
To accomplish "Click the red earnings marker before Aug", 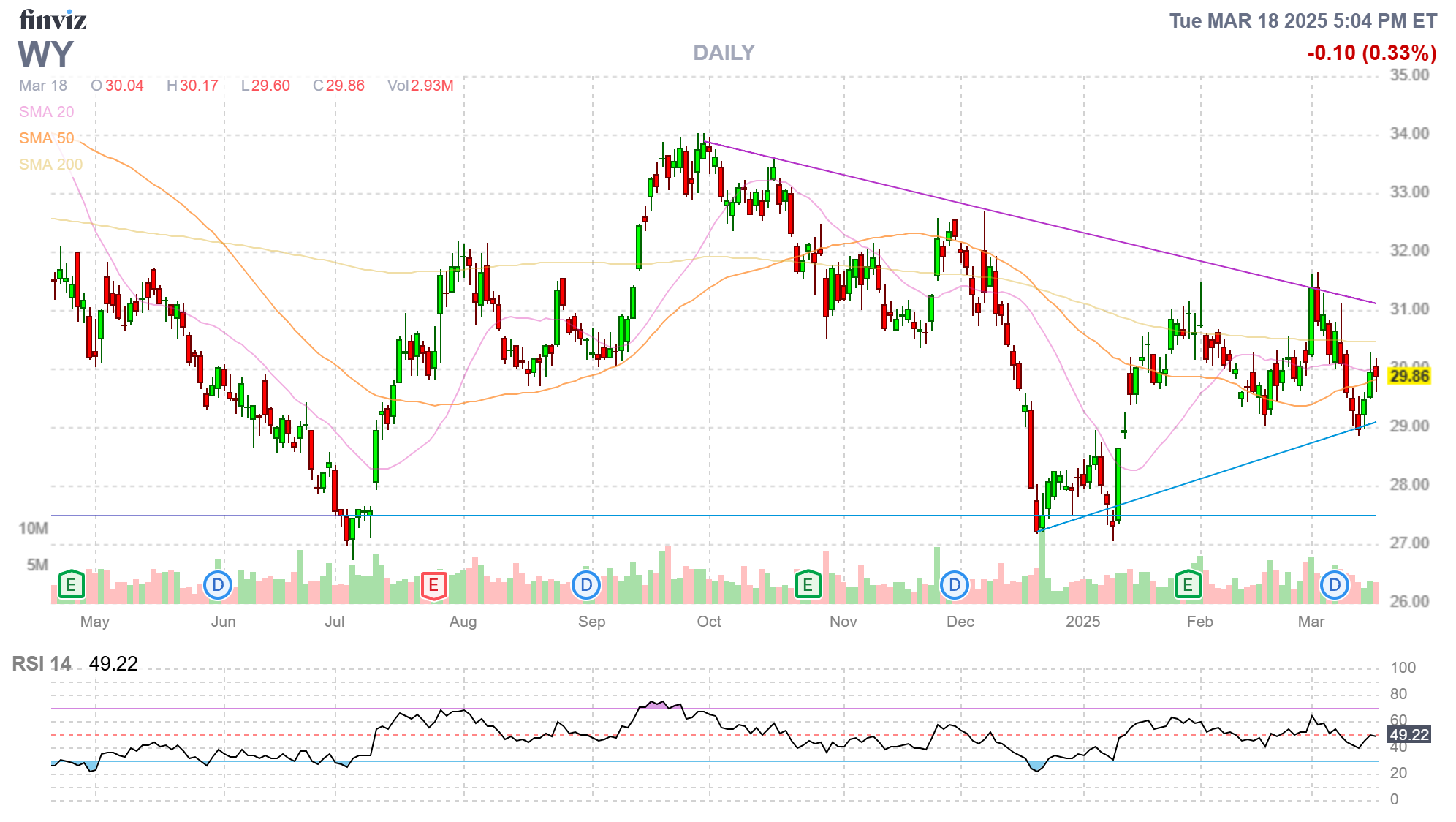I will click(433, 585).
